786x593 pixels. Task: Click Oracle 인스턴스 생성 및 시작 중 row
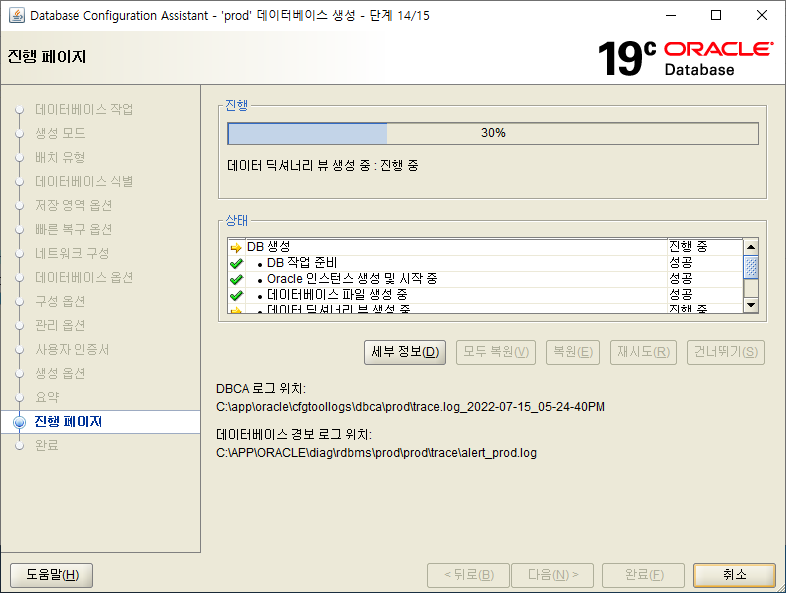click(x=485, y=279)
